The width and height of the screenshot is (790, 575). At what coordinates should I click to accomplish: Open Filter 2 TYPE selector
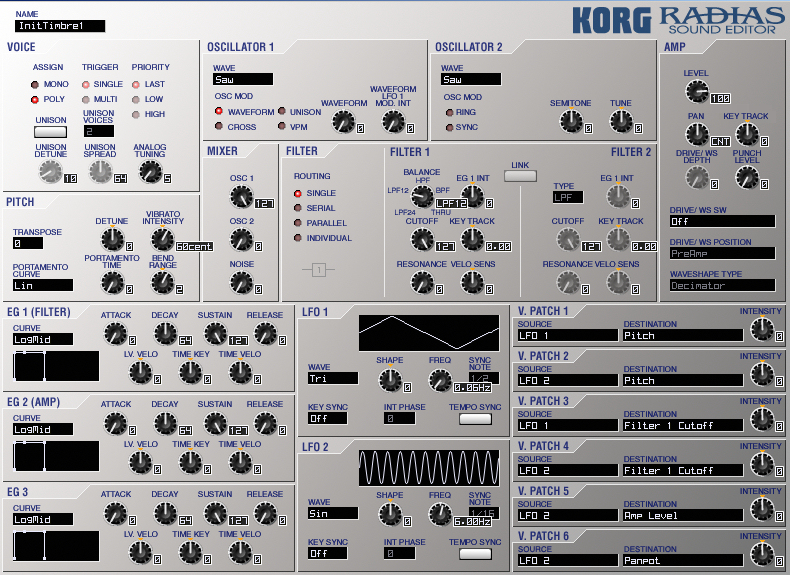coord(568,198)
